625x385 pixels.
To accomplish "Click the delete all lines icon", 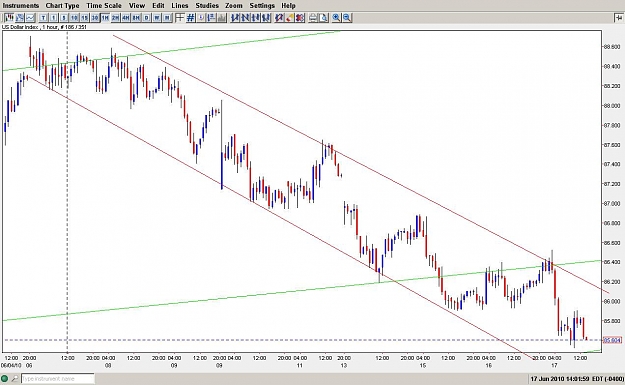I will pos(300,18).
